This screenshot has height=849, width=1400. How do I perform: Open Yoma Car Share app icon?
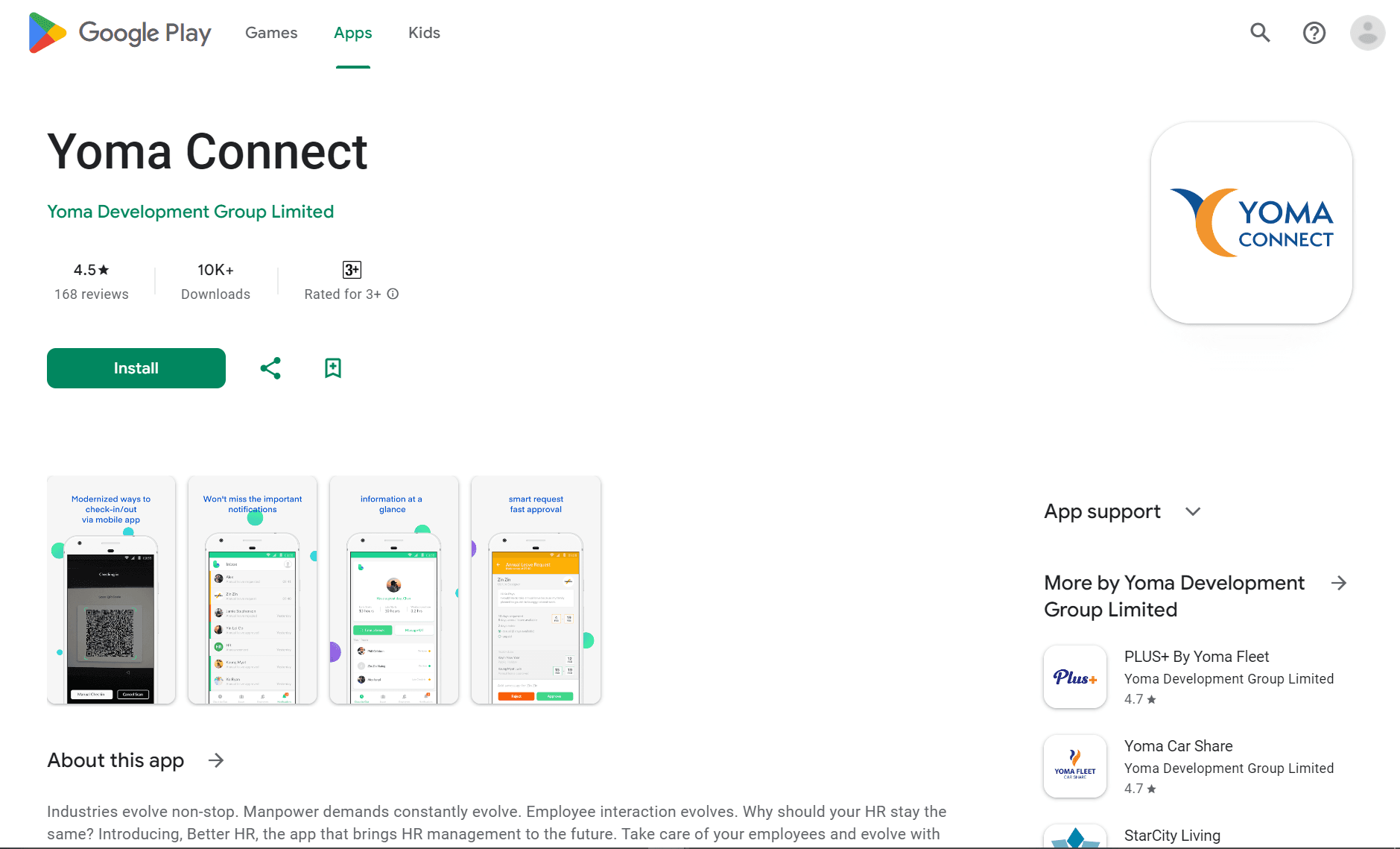(x=1075, y=766)
